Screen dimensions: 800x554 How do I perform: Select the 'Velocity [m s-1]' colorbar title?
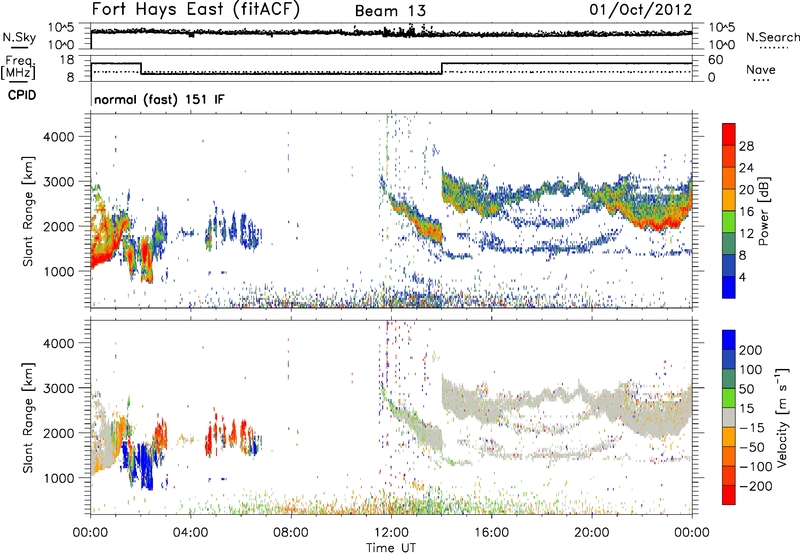tap(782, 417)
